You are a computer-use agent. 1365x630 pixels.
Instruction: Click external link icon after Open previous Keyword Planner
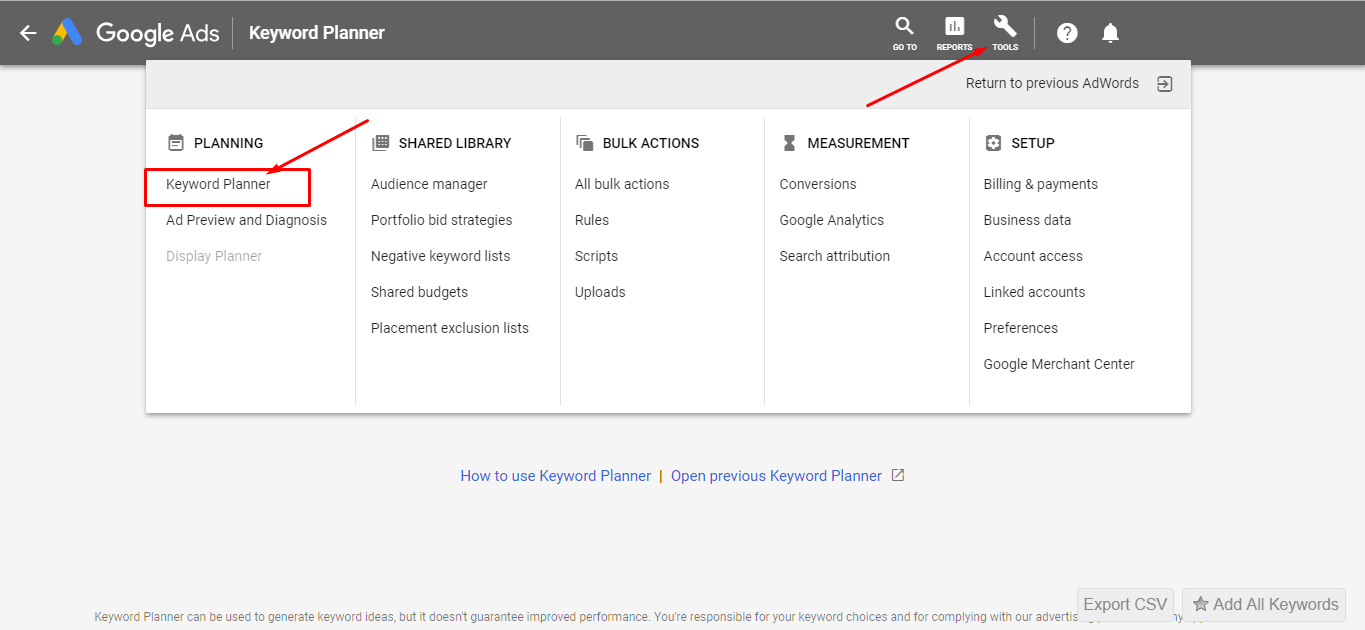[x=898, y=475]
